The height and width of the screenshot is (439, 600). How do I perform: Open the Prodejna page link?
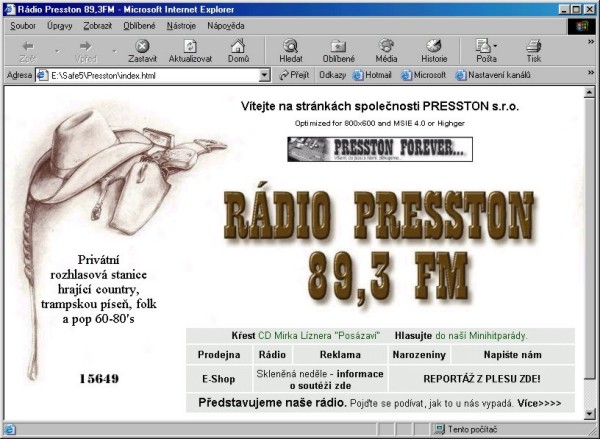[x=219, y=354]
